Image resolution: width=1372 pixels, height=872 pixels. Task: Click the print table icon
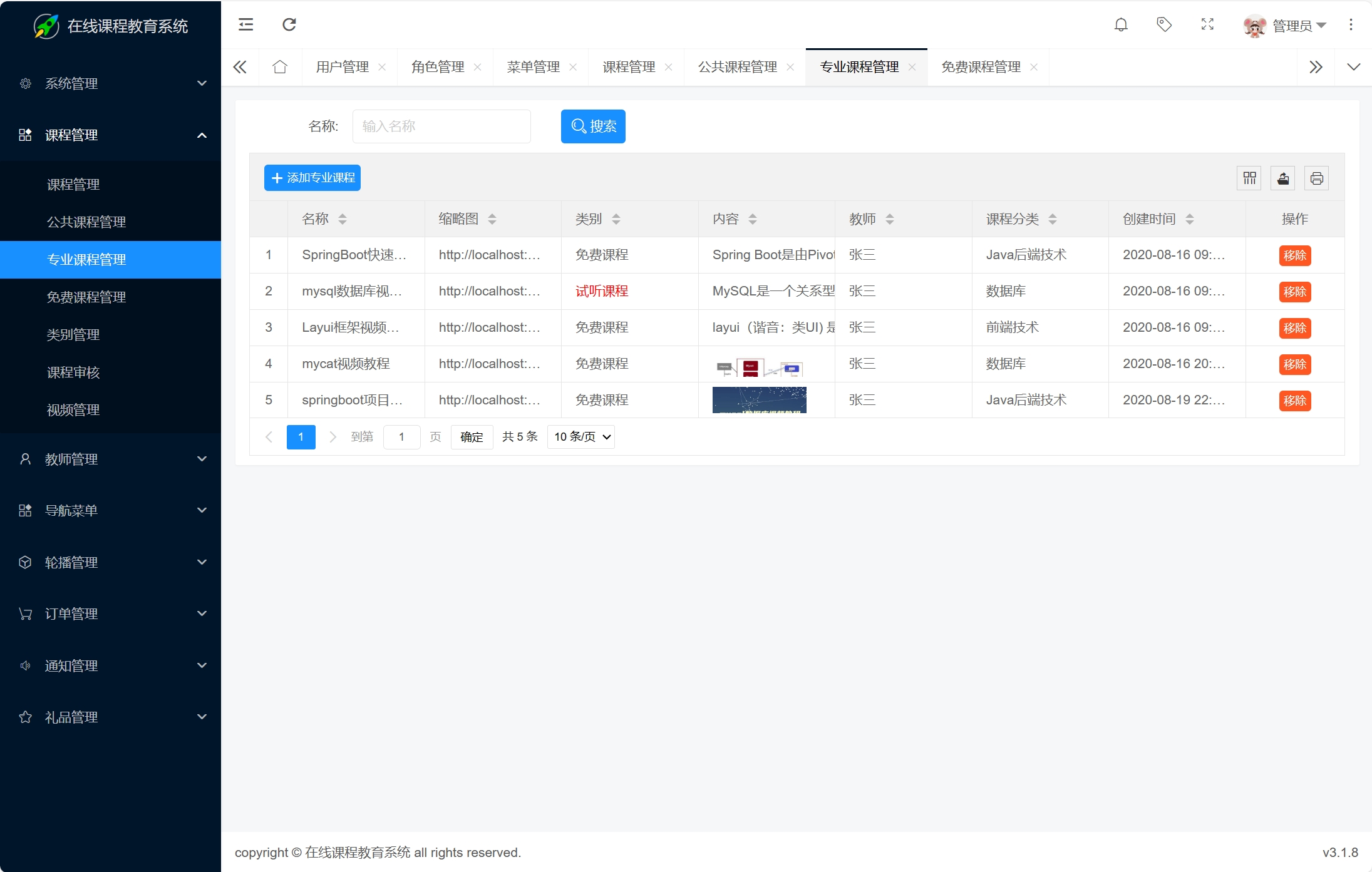(x=1316, y=178)
